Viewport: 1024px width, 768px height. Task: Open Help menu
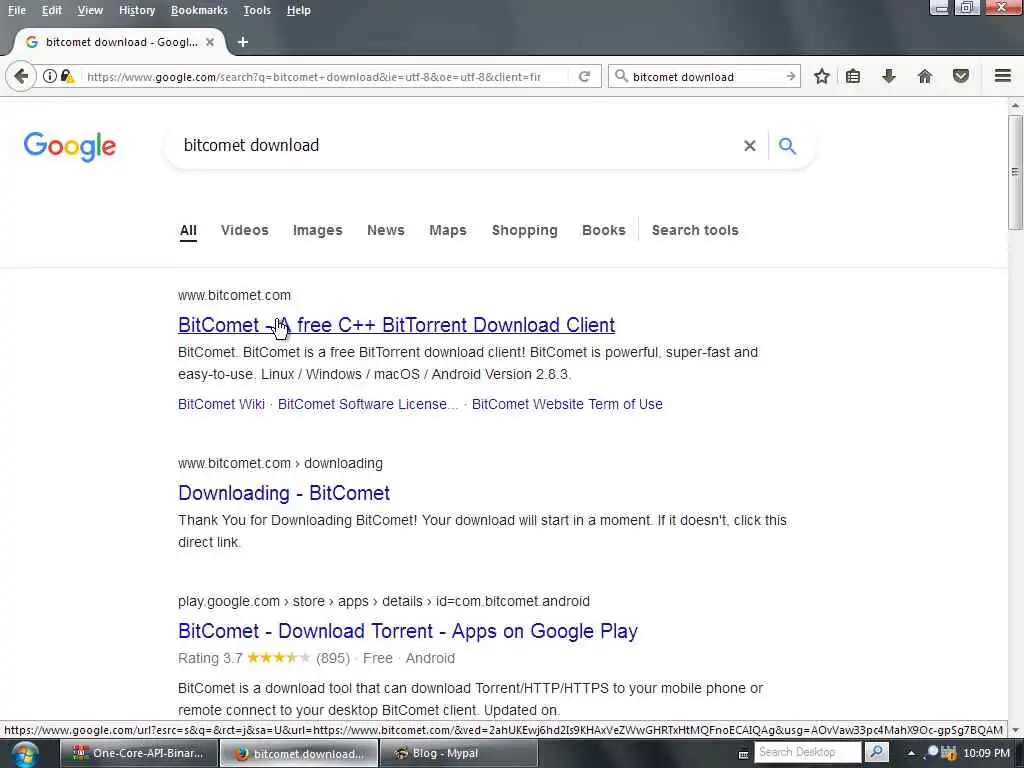click(298, 10)
